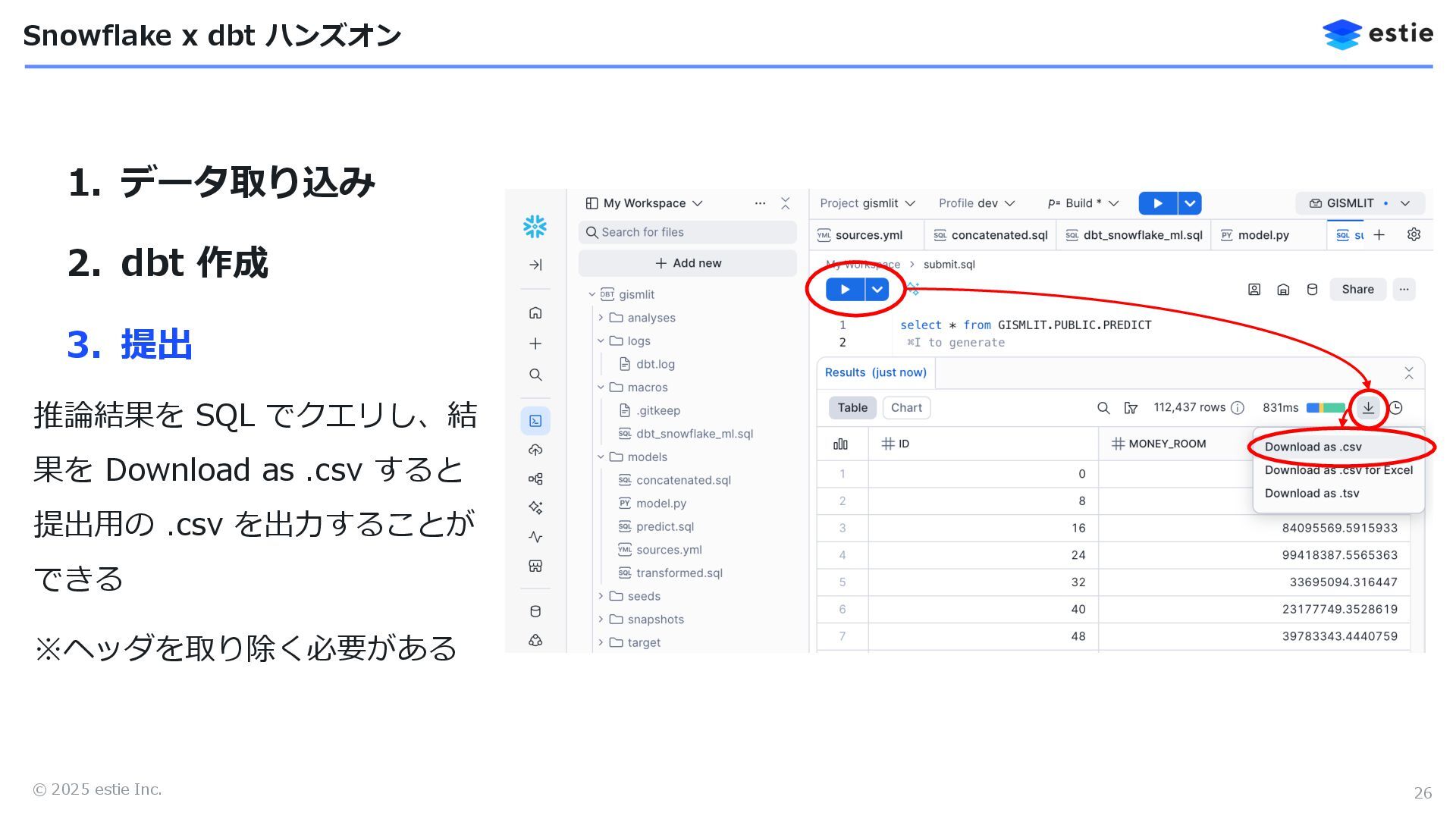Click the Add new button
Viewport: 1456px width, 819px height.
click(688, 263)
